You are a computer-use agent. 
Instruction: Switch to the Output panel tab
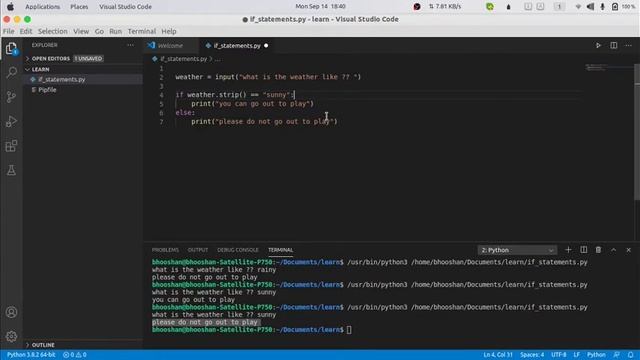coord(198,250)
